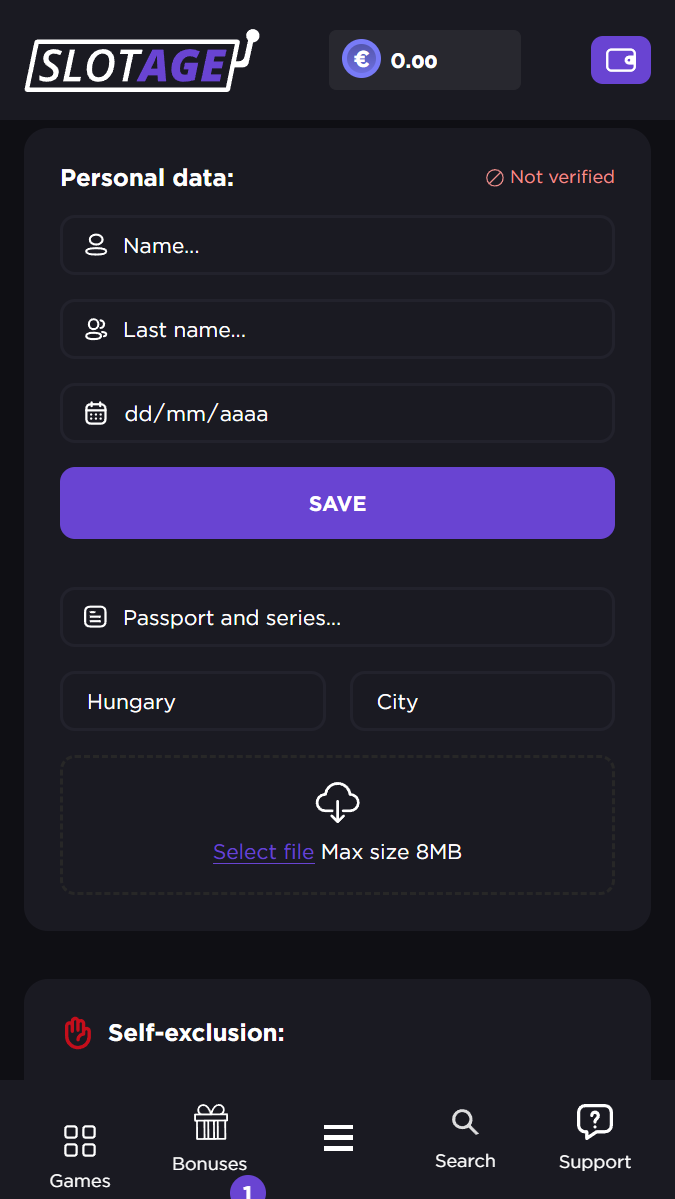Click the City input field

point(482,702)
